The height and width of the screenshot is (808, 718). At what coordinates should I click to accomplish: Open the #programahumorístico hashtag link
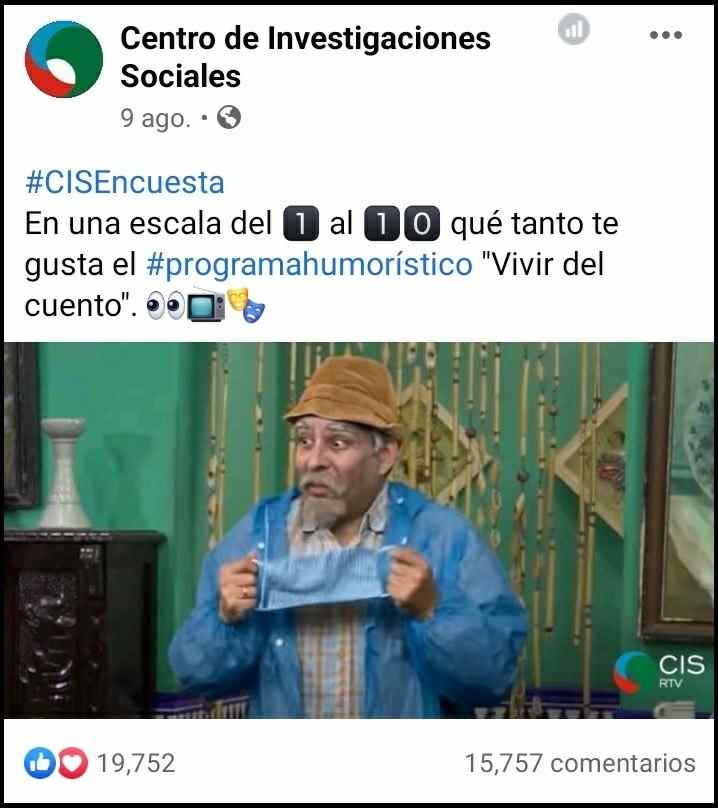click(x=309, y=265)
